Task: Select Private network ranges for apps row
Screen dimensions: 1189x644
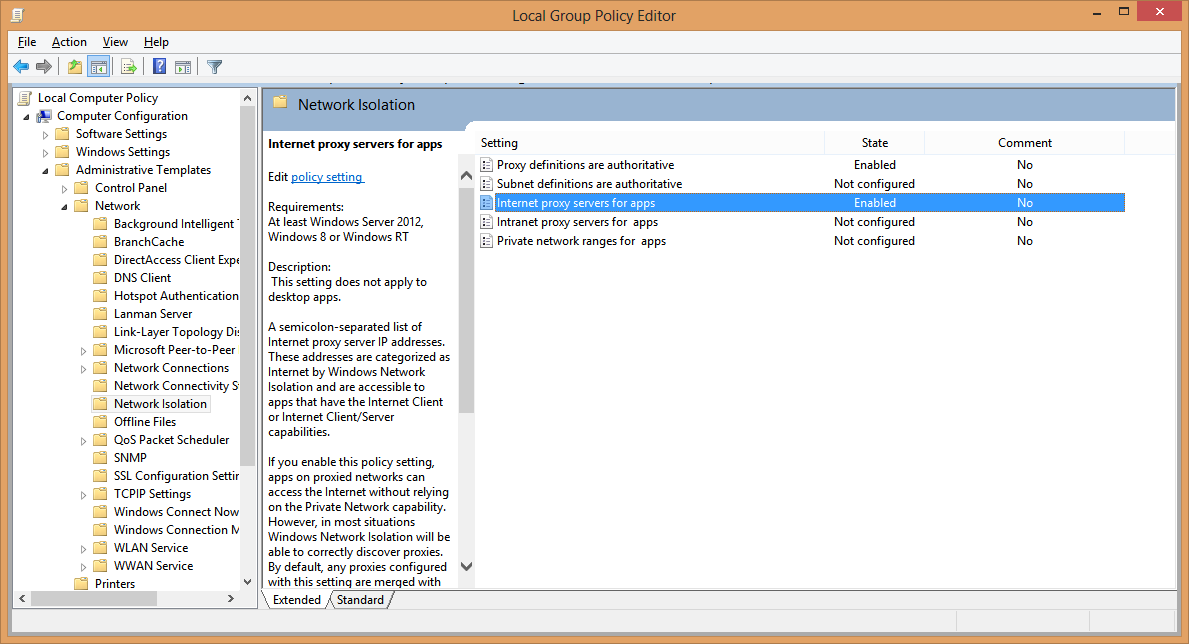Action: tap(802, 240)
